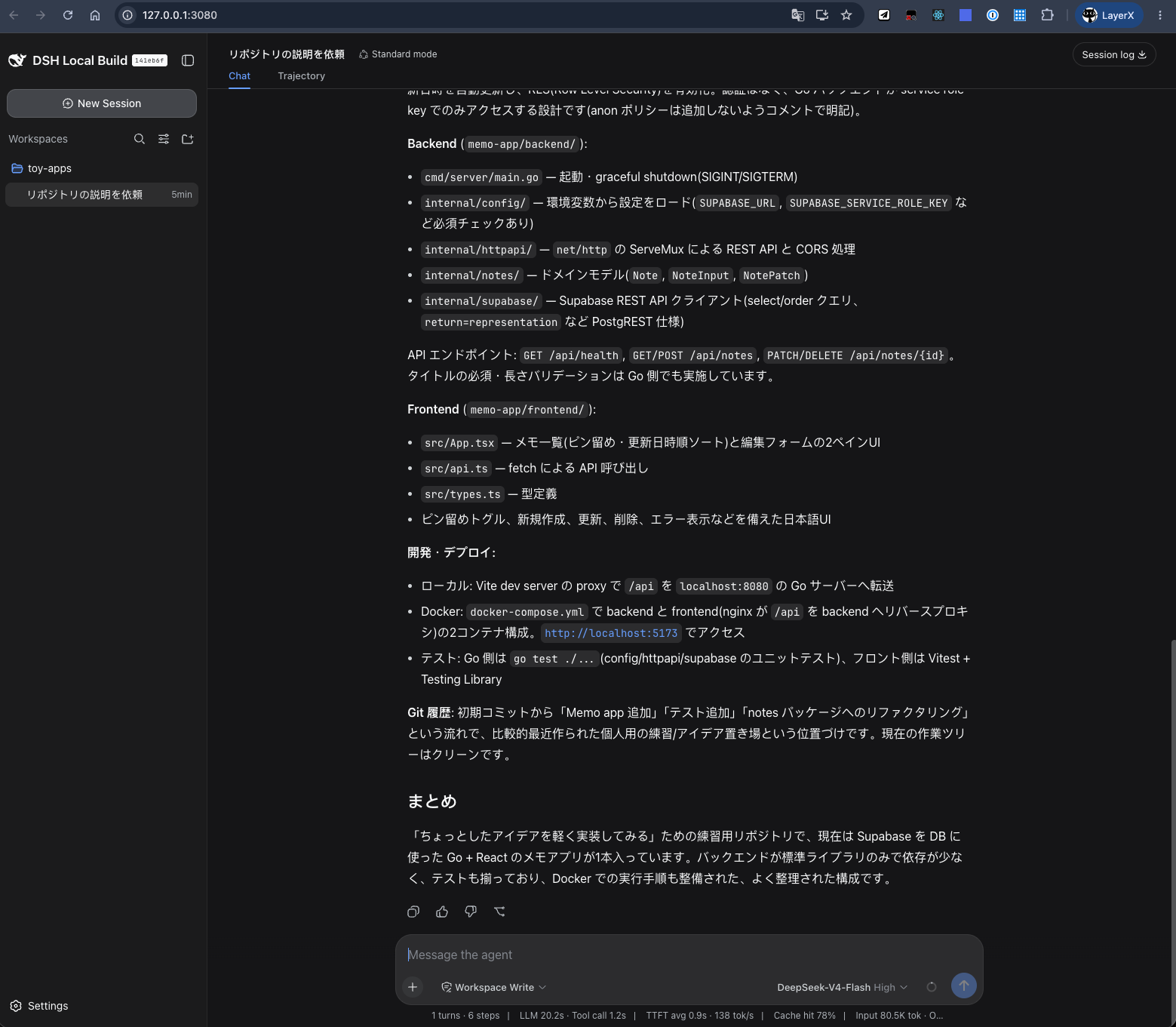This screenshot has height=1027, width=1176.
Task: Click the go test ./... code label
Action: point(554,659)
